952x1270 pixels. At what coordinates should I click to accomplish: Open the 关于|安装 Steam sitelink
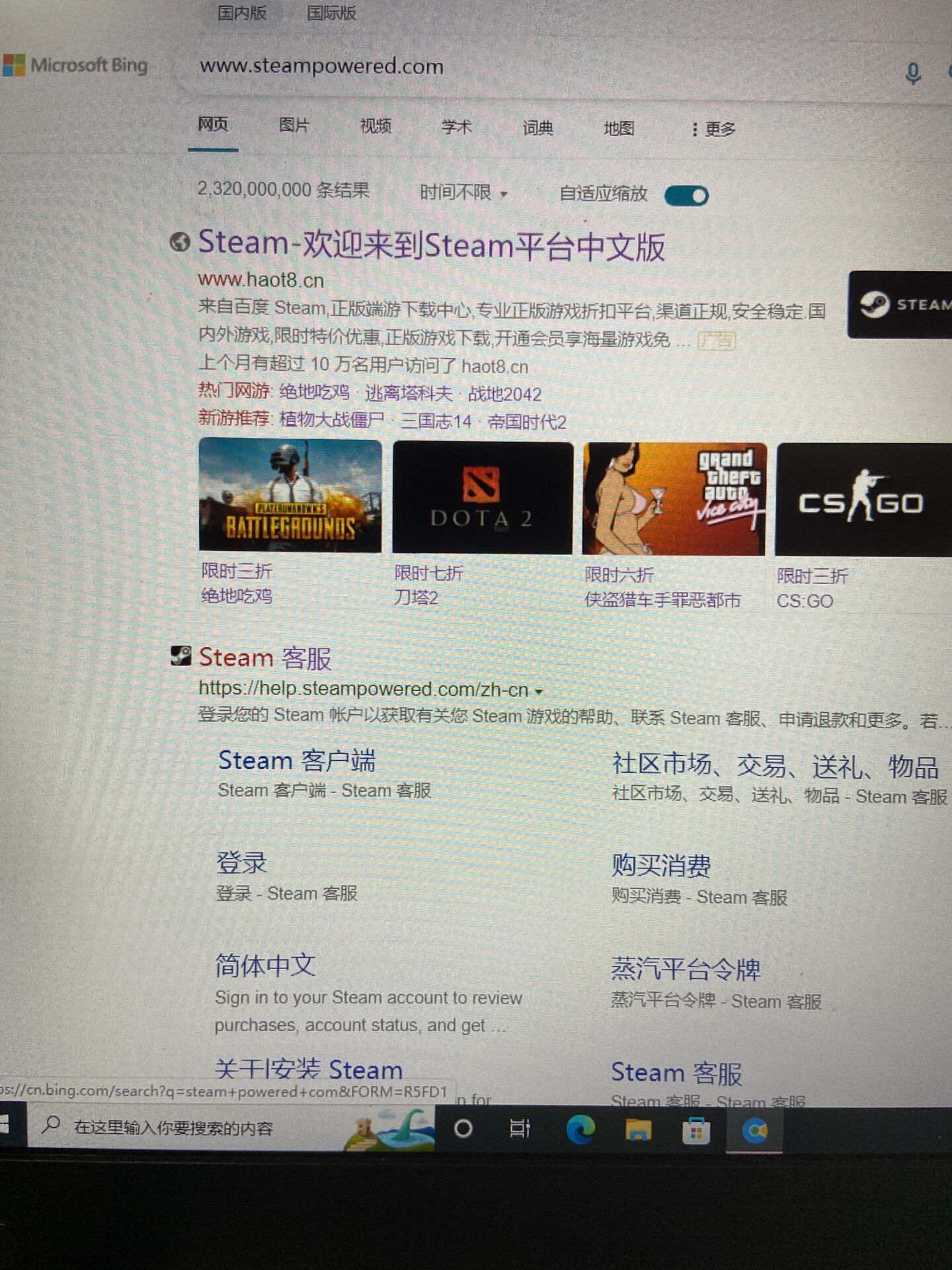click(309, 1068)
